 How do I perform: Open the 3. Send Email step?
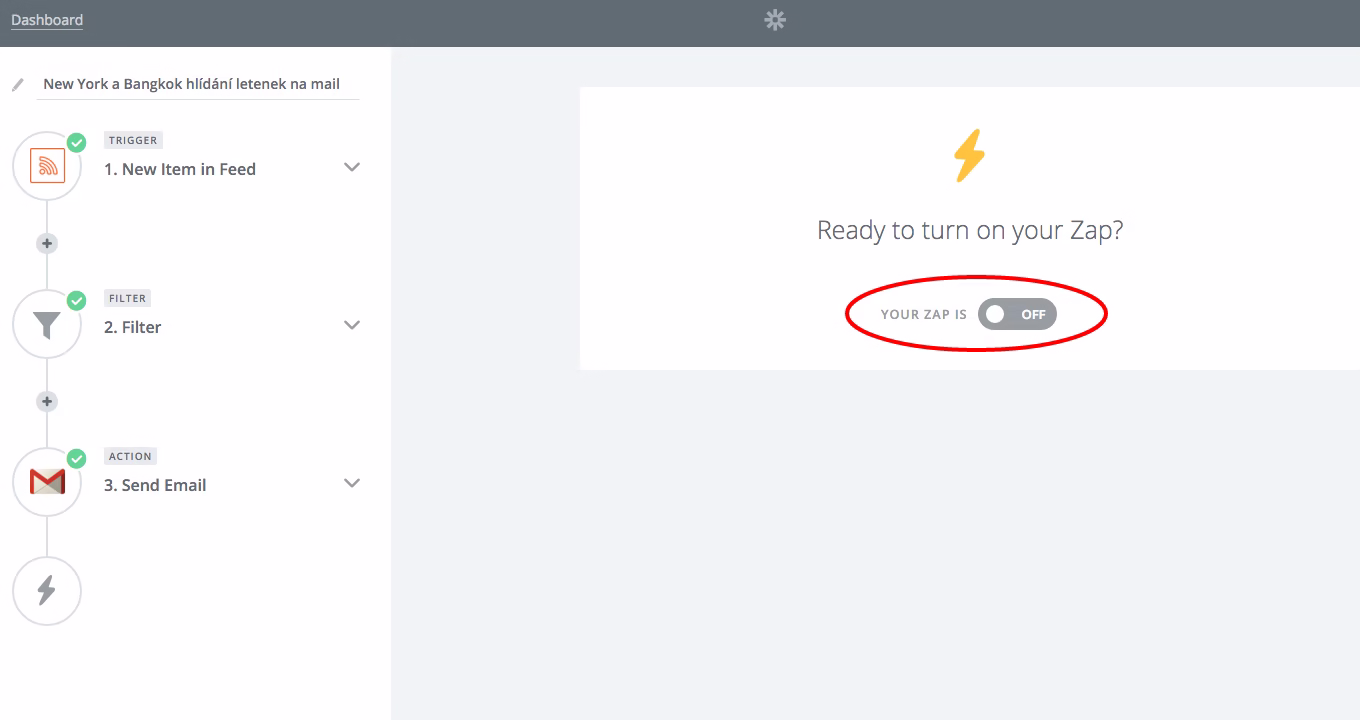(155, 485)
